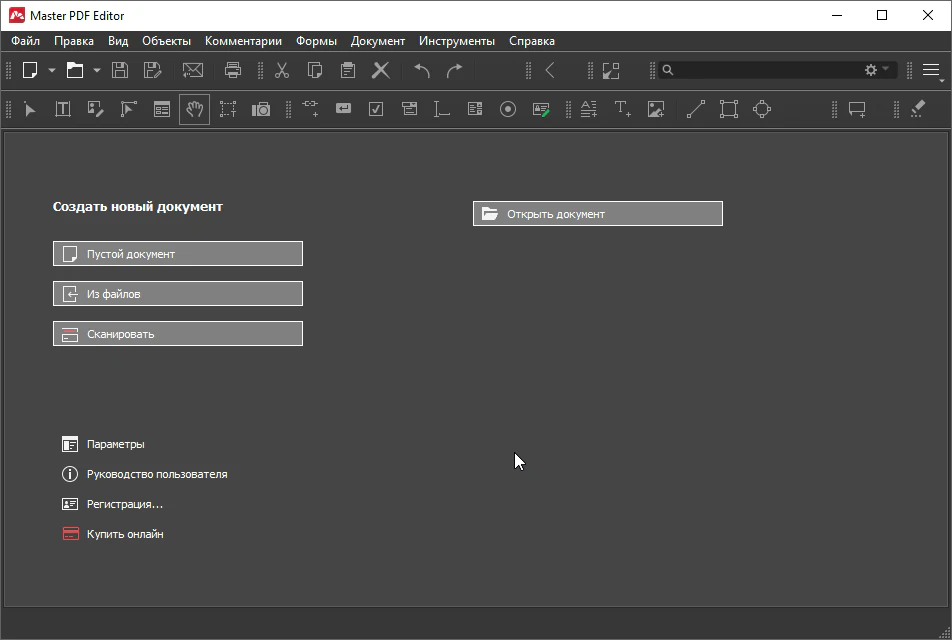Click the Send by email envelope icon
This screenshot has height=640, width=952.
coord(193,70)
